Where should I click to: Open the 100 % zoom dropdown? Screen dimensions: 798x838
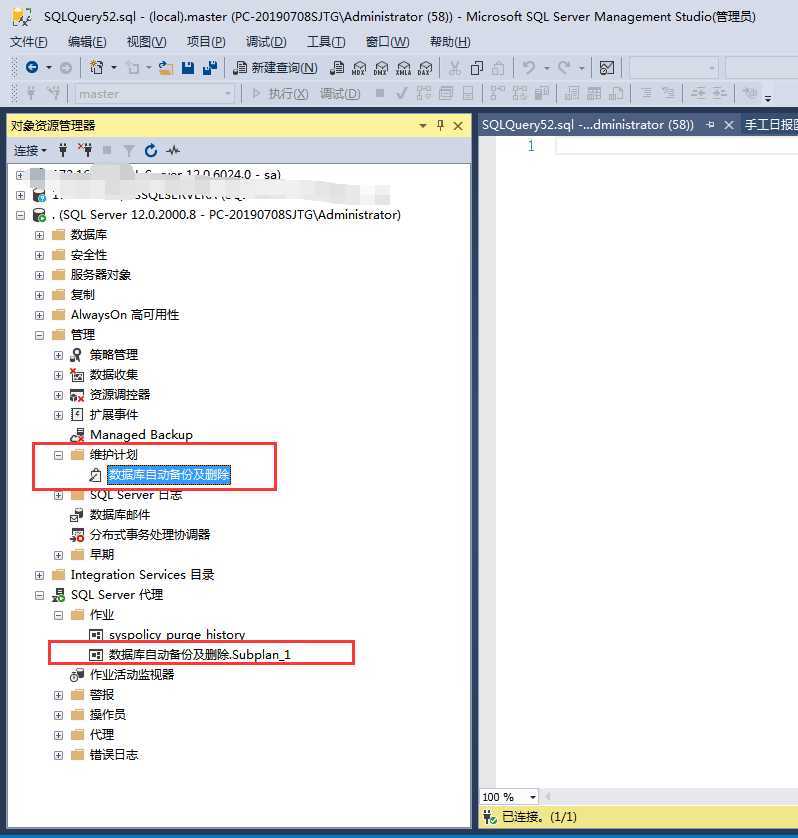(x=532, y=797)
